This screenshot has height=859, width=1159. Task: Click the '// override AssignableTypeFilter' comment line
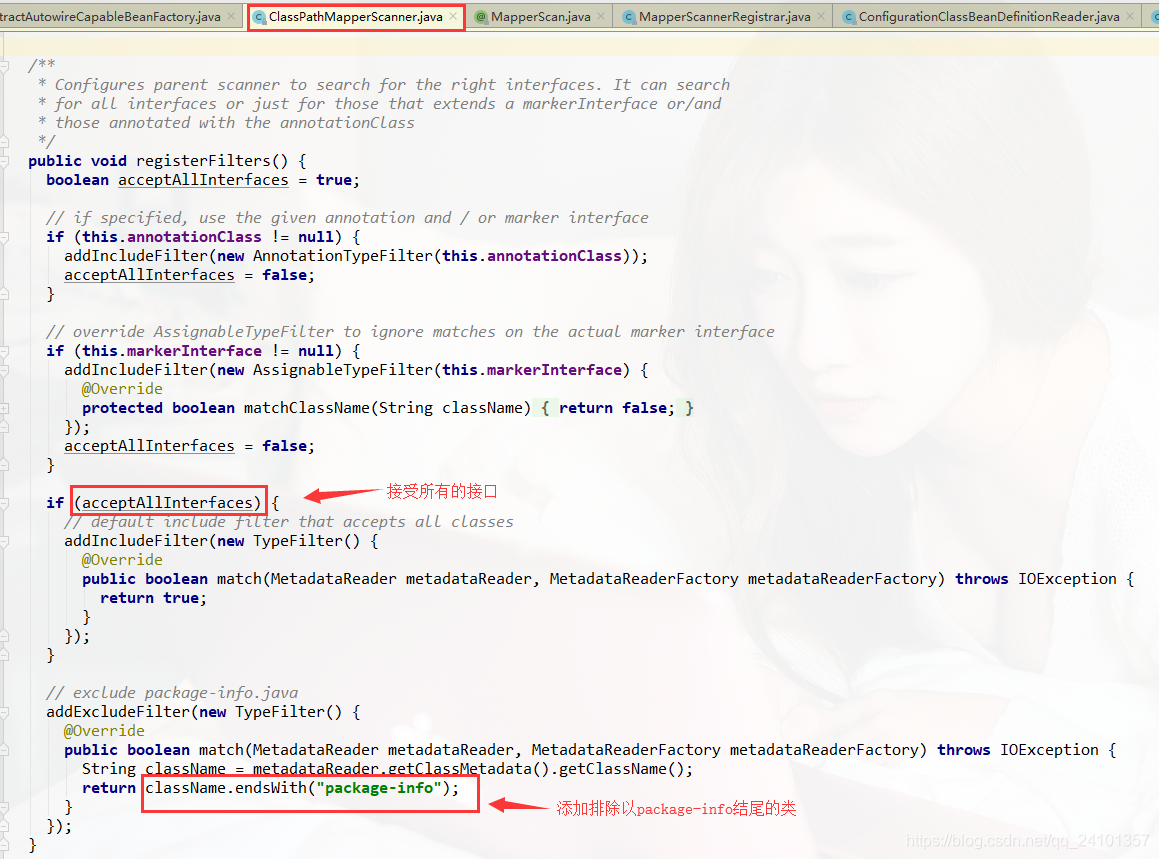[410, 332]
